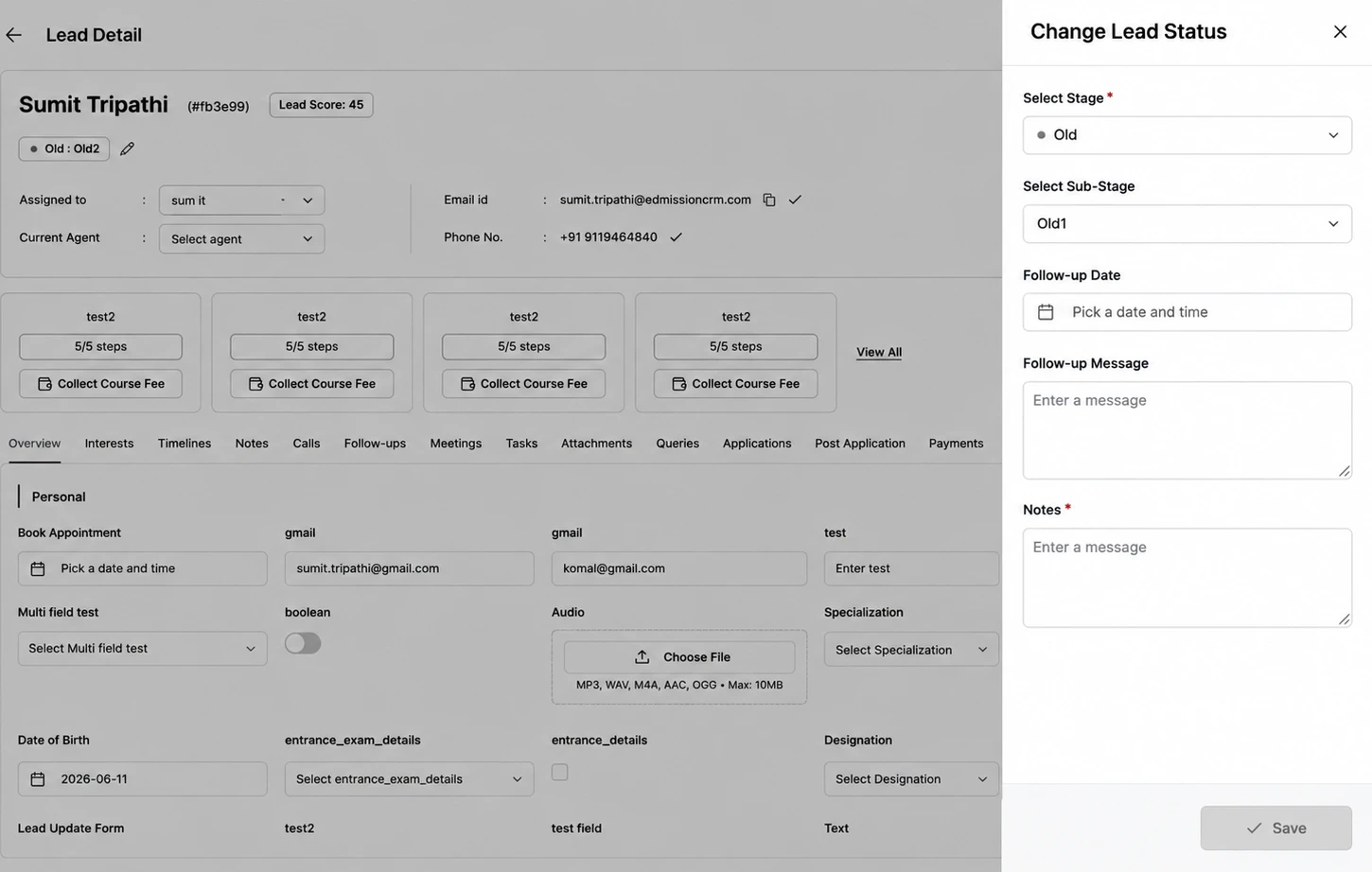Open the Post Application tab
Image resolution: width=1372 pixels, height=872 pixels.
(860, 444)
